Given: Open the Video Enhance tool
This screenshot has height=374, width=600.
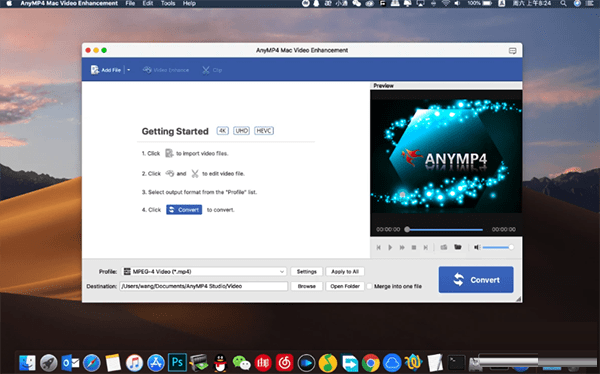Looking at the screenshot, I should pyautogui.click(x=166, y=70).
